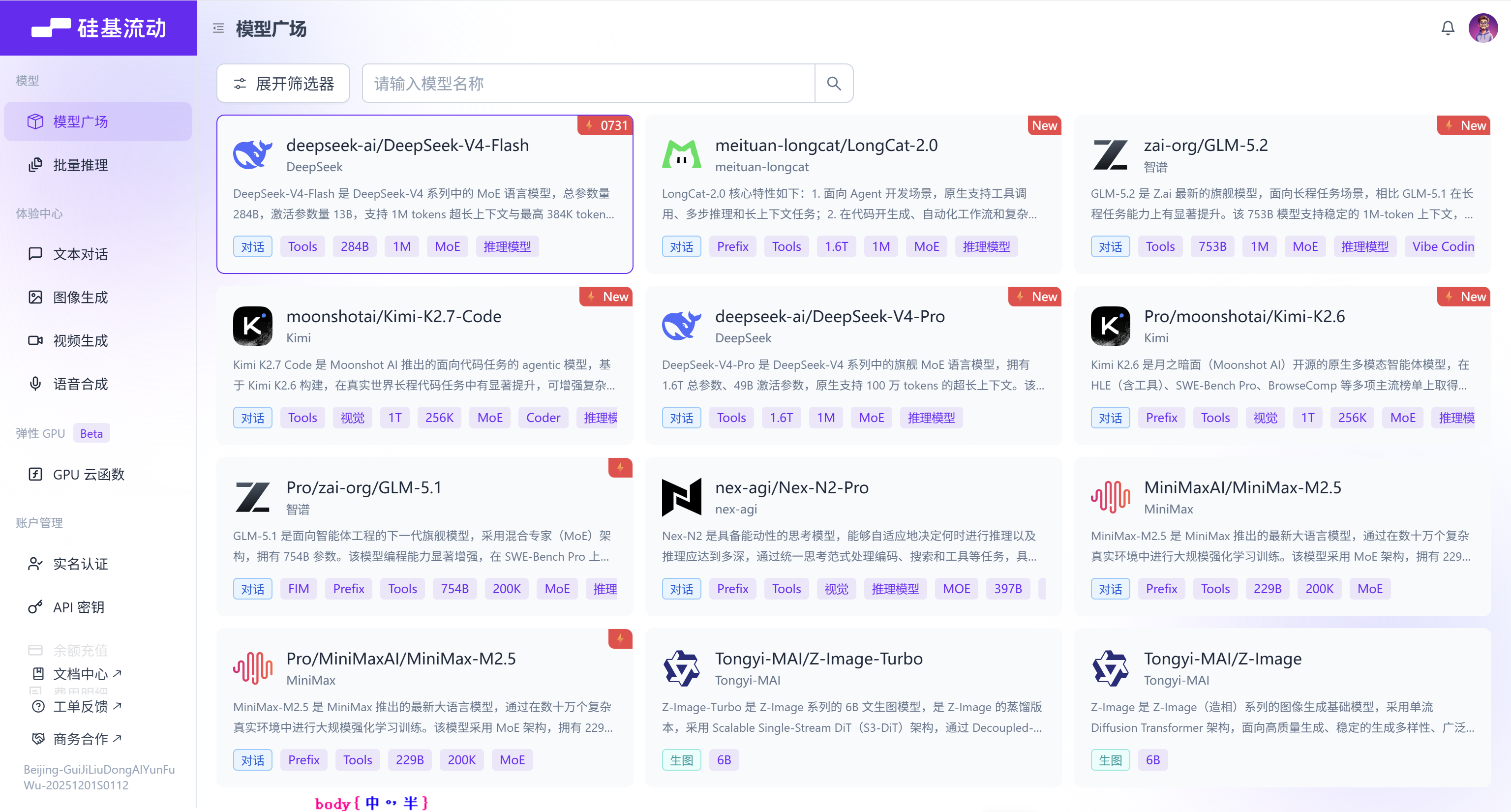Click the 视频生成 camera icon
This screenshot has width=1511, height=812.
click(35, 341)
